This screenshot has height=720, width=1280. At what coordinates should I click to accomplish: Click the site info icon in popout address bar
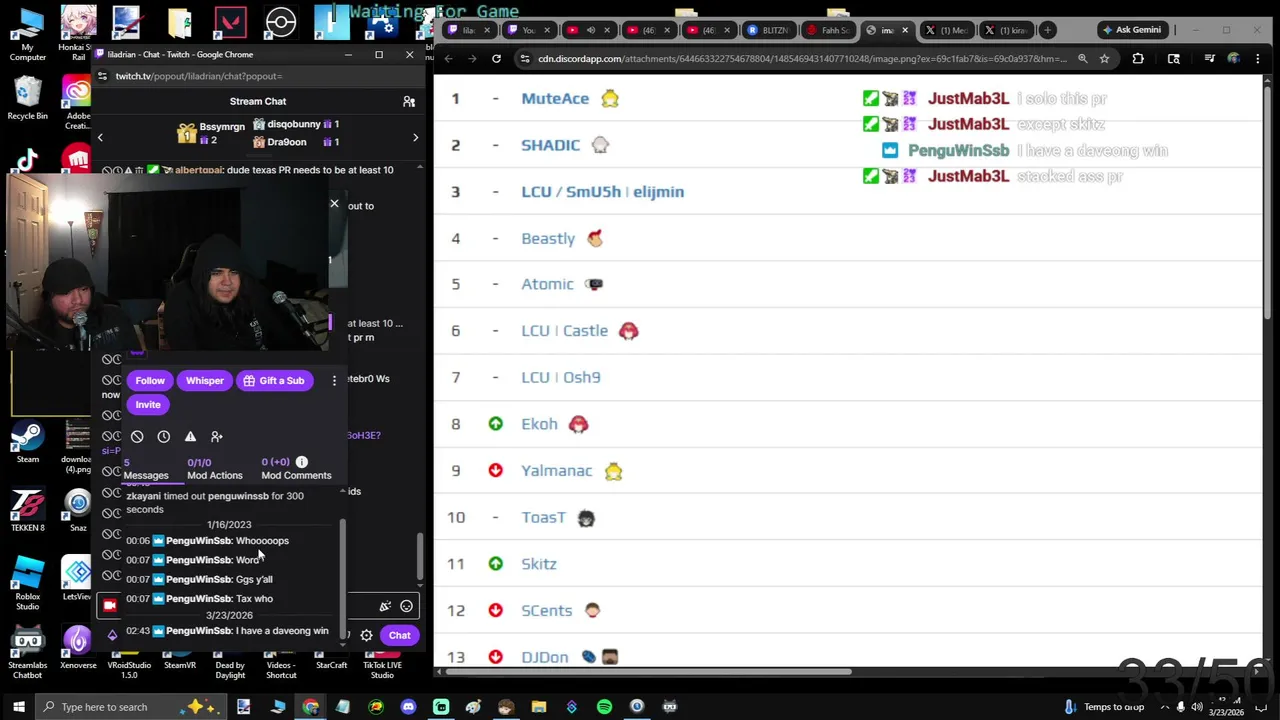coord(102,76)
